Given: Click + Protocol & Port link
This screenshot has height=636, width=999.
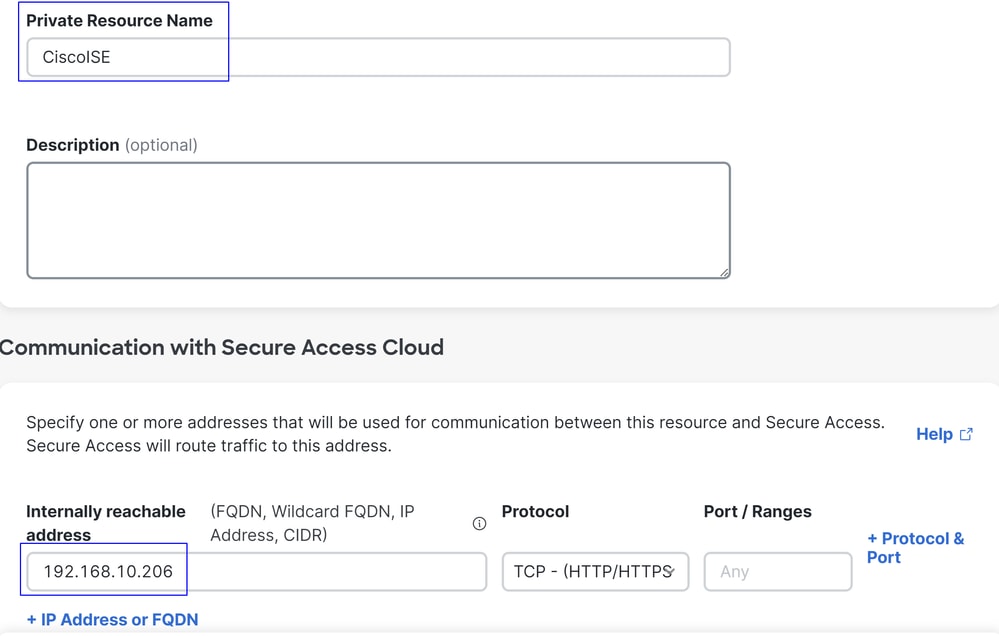Looking at the screenshot, I should [x=915, y=548].
